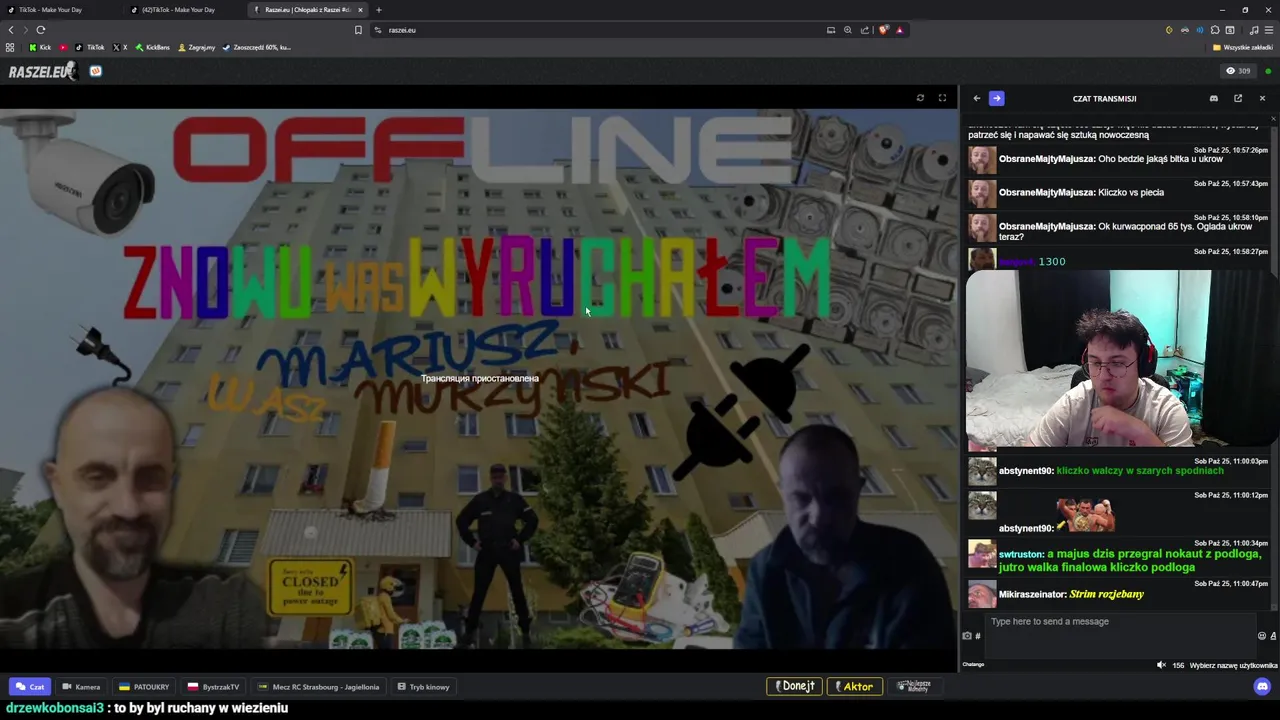Image resolution: width=1280 pixels, height=720 pixels.
Task: Click the 309 viewer count badge
Action: pos(1238,71)
